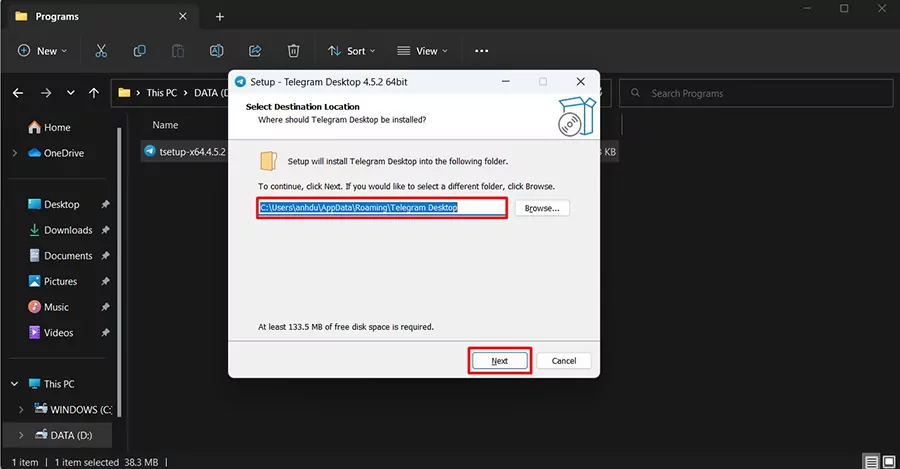Screen dimensions: 900x469
Task: Open the New dropdown button
Action: click(x=42, y=51)
